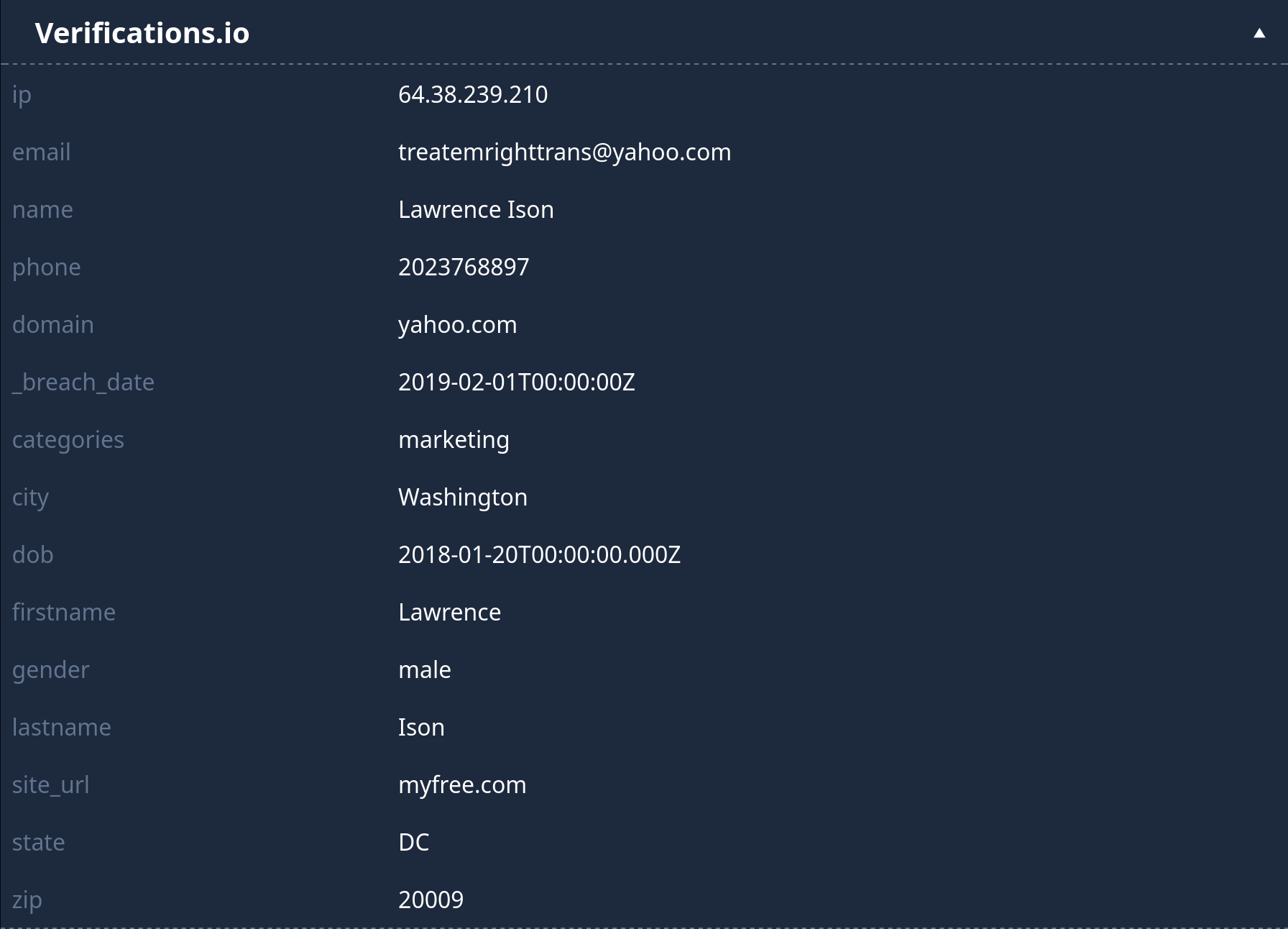Click the city value Washington
The height and width of the screenshot is (929, 1288).
coord(463,497)
